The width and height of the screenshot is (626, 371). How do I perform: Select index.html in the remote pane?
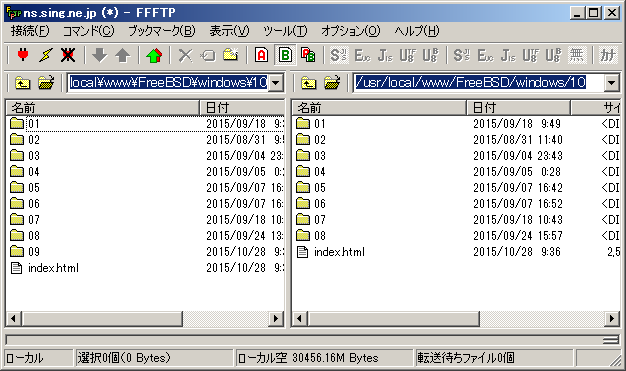[x=331, y=252]
